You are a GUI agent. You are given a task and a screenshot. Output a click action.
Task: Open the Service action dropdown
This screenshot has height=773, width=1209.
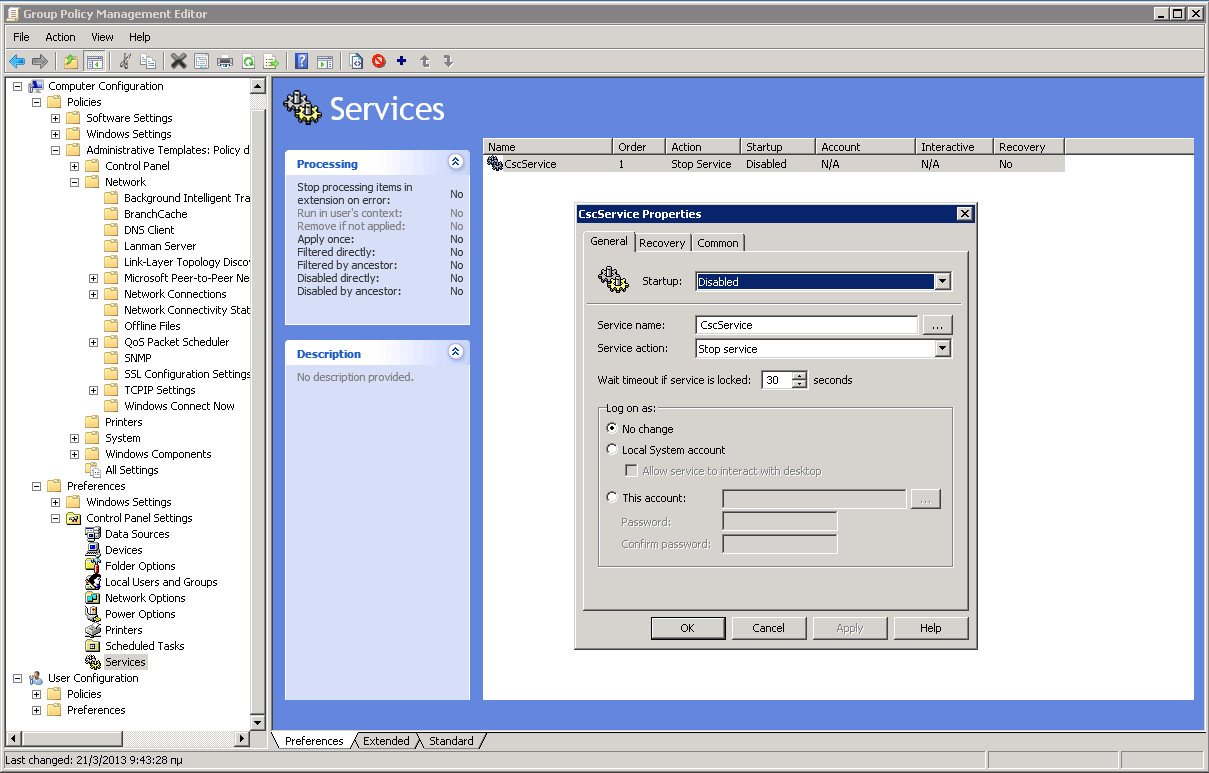(x=941, y=347)
